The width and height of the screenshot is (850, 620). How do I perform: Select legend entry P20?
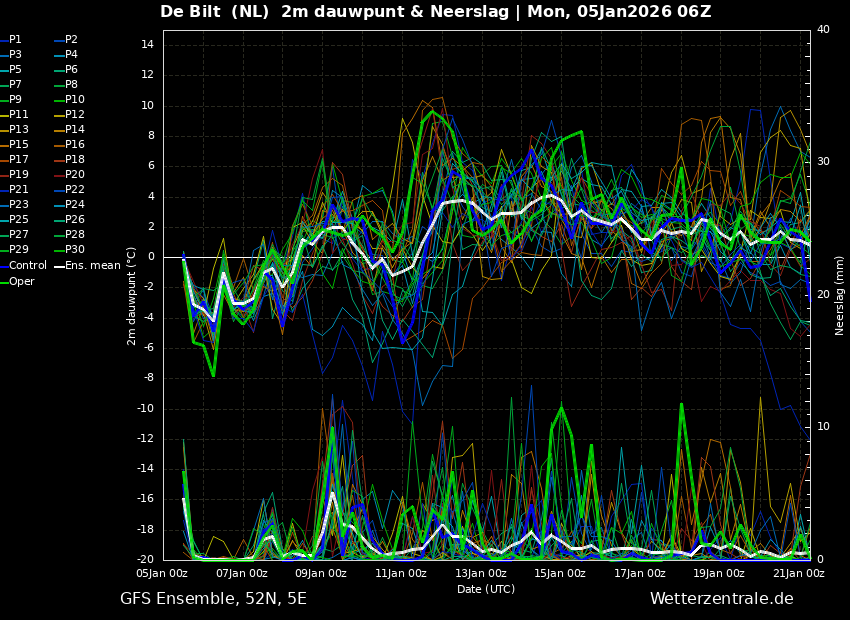pos(70,175)
